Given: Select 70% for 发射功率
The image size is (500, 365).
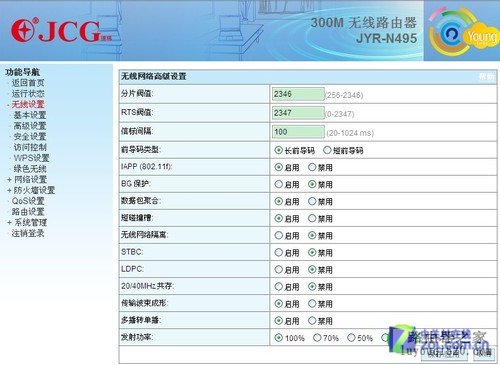Looking at the screenshot, I should coord(317,338).
